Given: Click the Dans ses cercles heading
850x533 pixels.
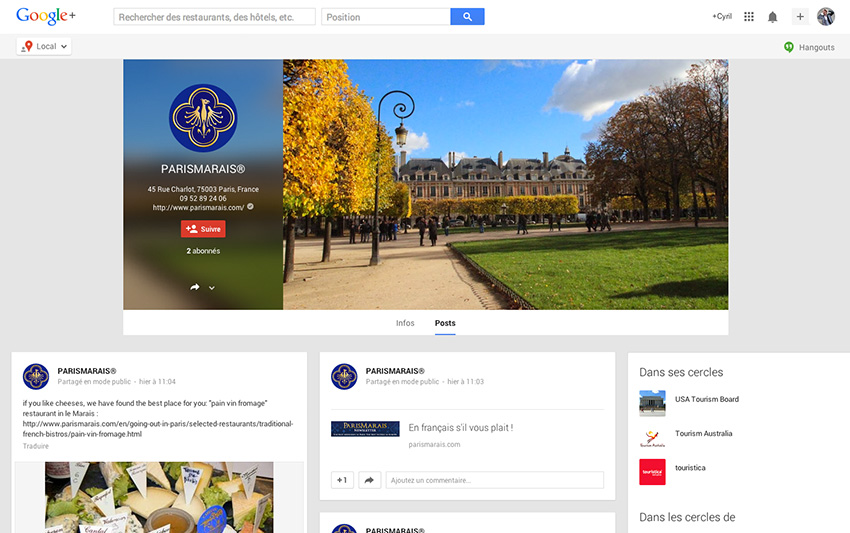Looking at the screenshot, I should tap(681, 373).
